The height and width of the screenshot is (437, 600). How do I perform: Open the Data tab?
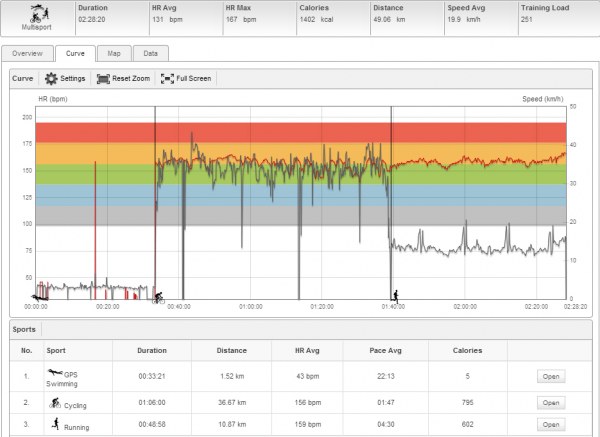pyautogui.click(x=151, y=54)
